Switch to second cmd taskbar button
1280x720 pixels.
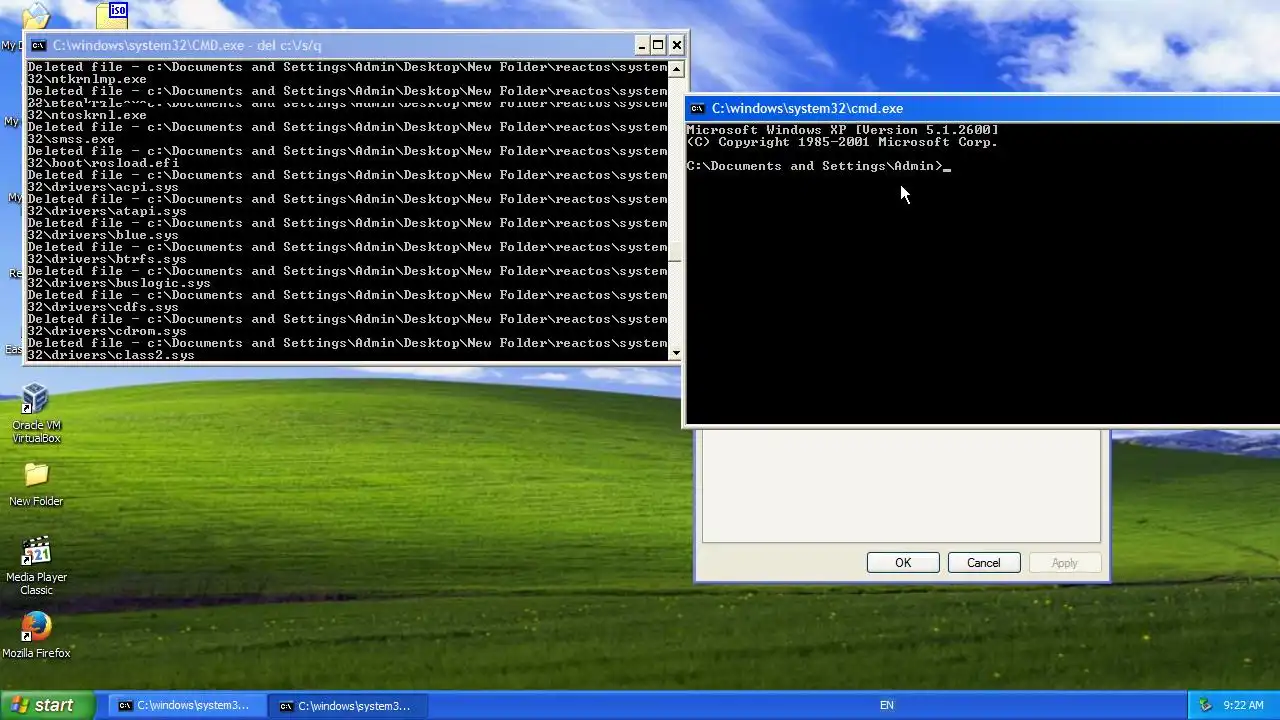pos(347,705)
